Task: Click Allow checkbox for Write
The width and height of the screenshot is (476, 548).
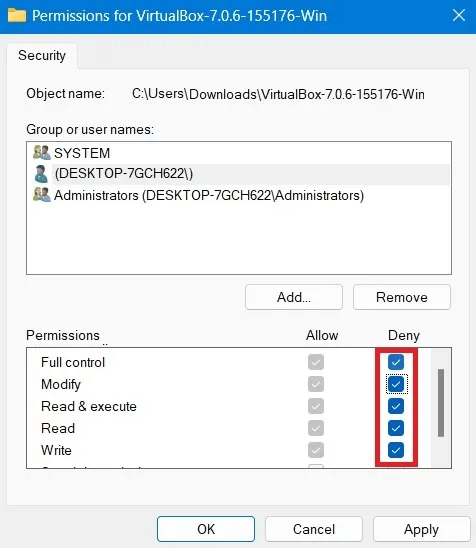Action: (x=316, y=450)
